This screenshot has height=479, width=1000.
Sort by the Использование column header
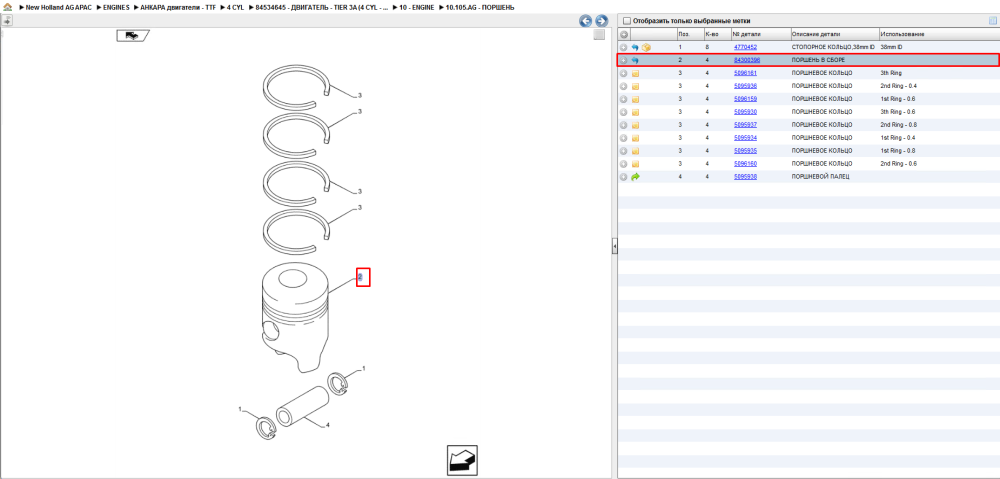point(938,34)
